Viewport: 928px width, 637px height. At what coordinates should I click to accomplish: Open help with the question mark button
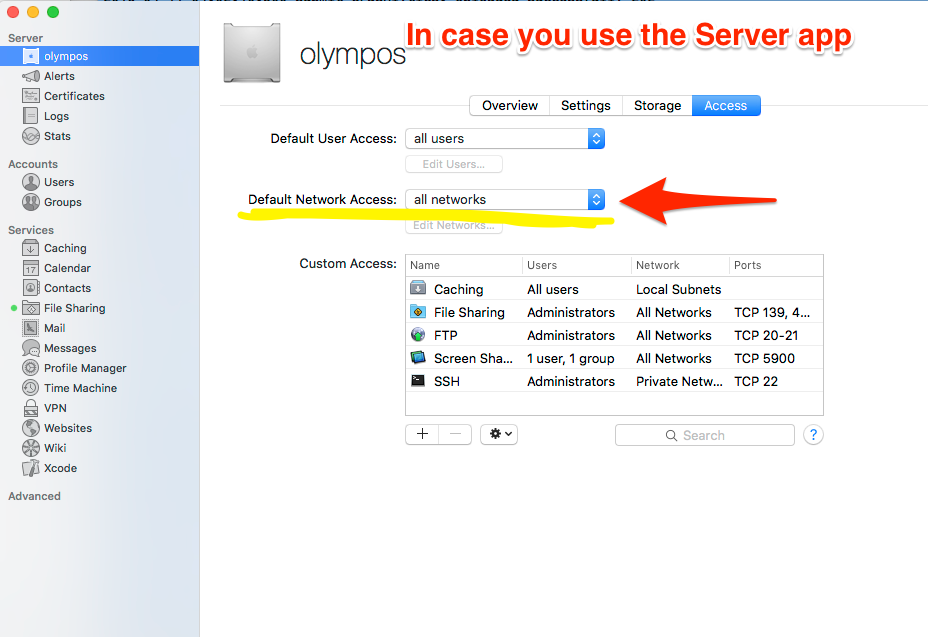tap(813, 435)
